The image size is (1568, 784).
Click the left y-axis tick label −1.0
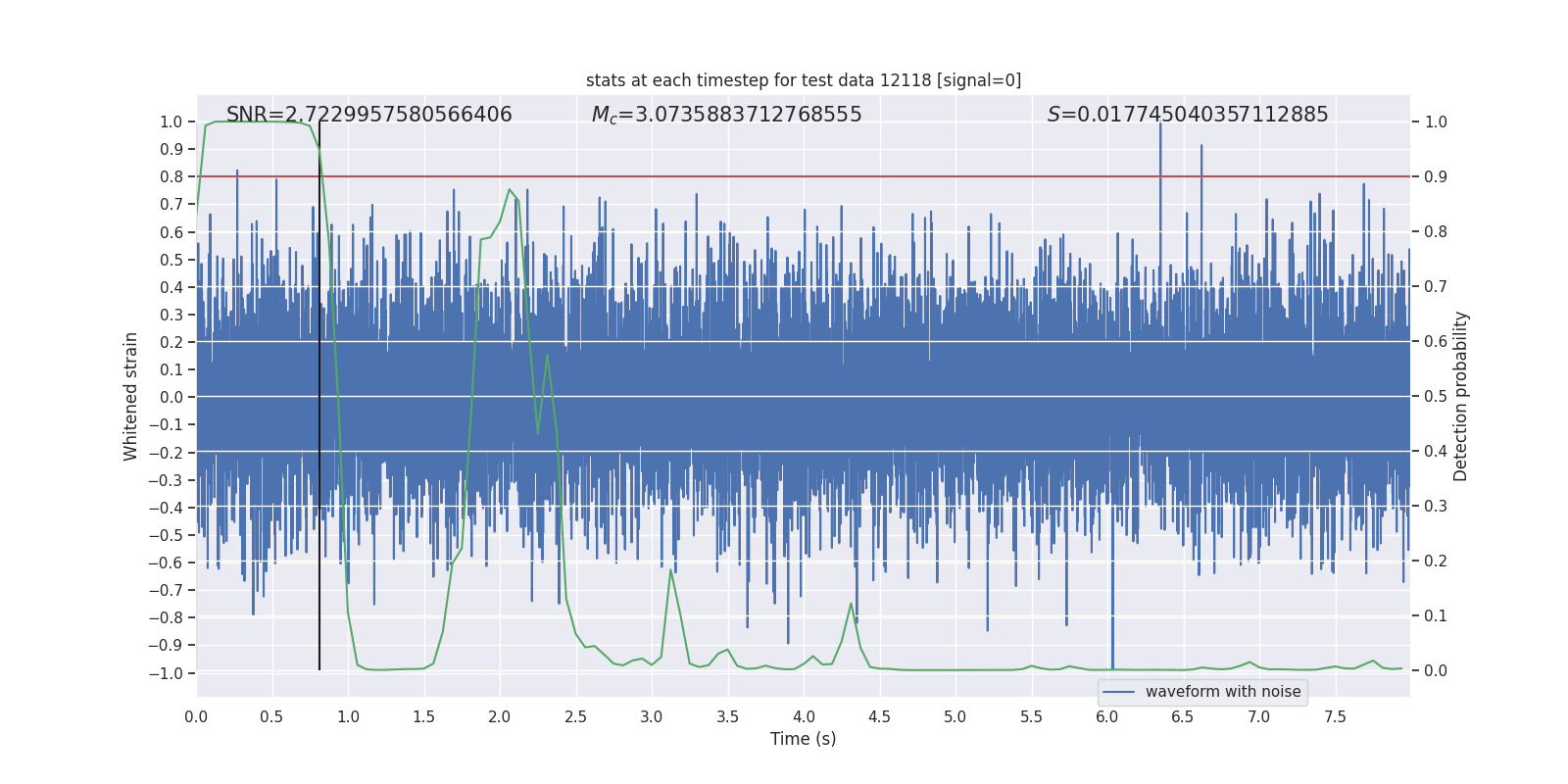pyautogui.click(x=165, y=673)
